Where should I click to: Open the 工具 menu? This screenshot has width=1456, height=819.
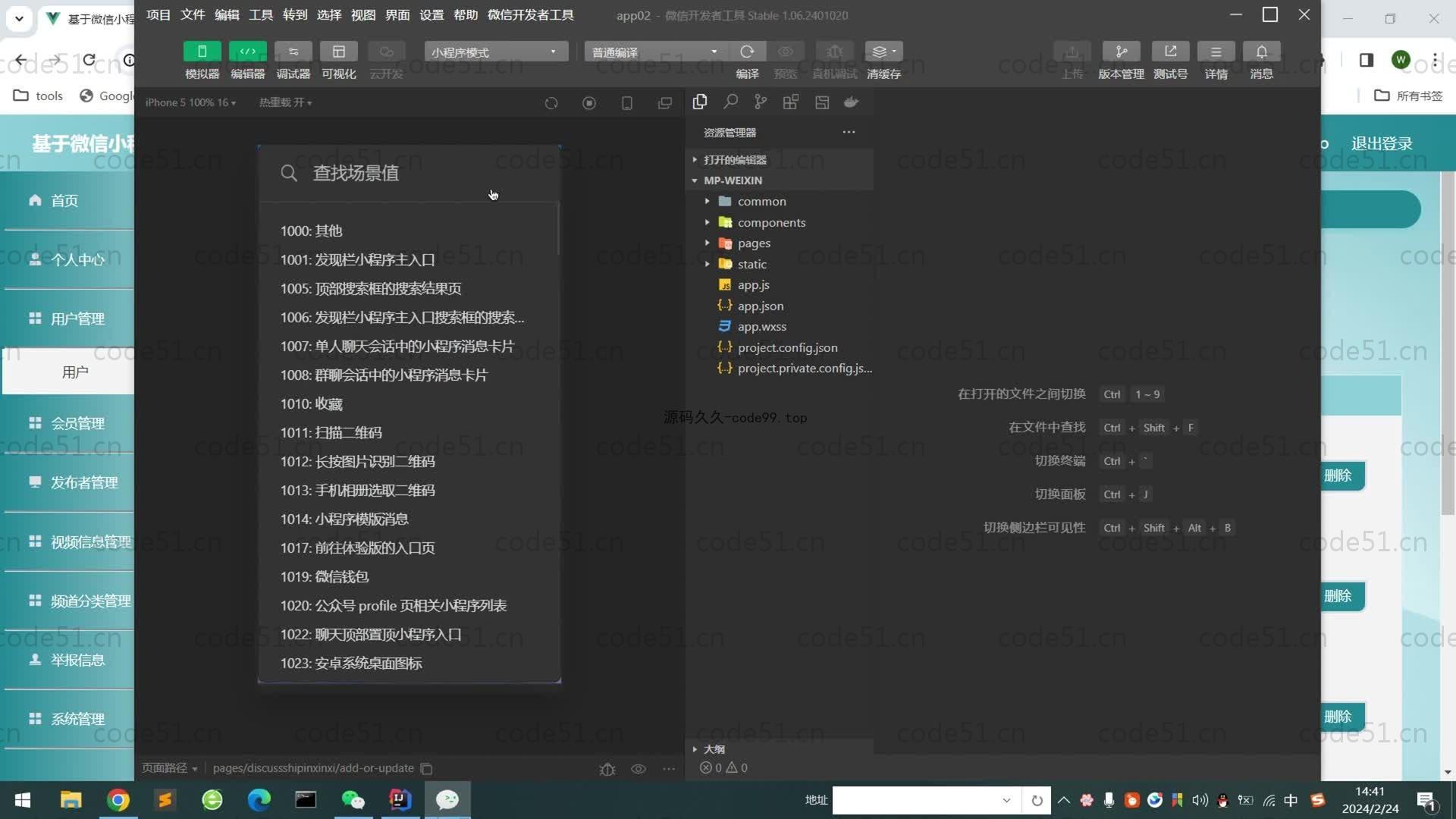261,14
